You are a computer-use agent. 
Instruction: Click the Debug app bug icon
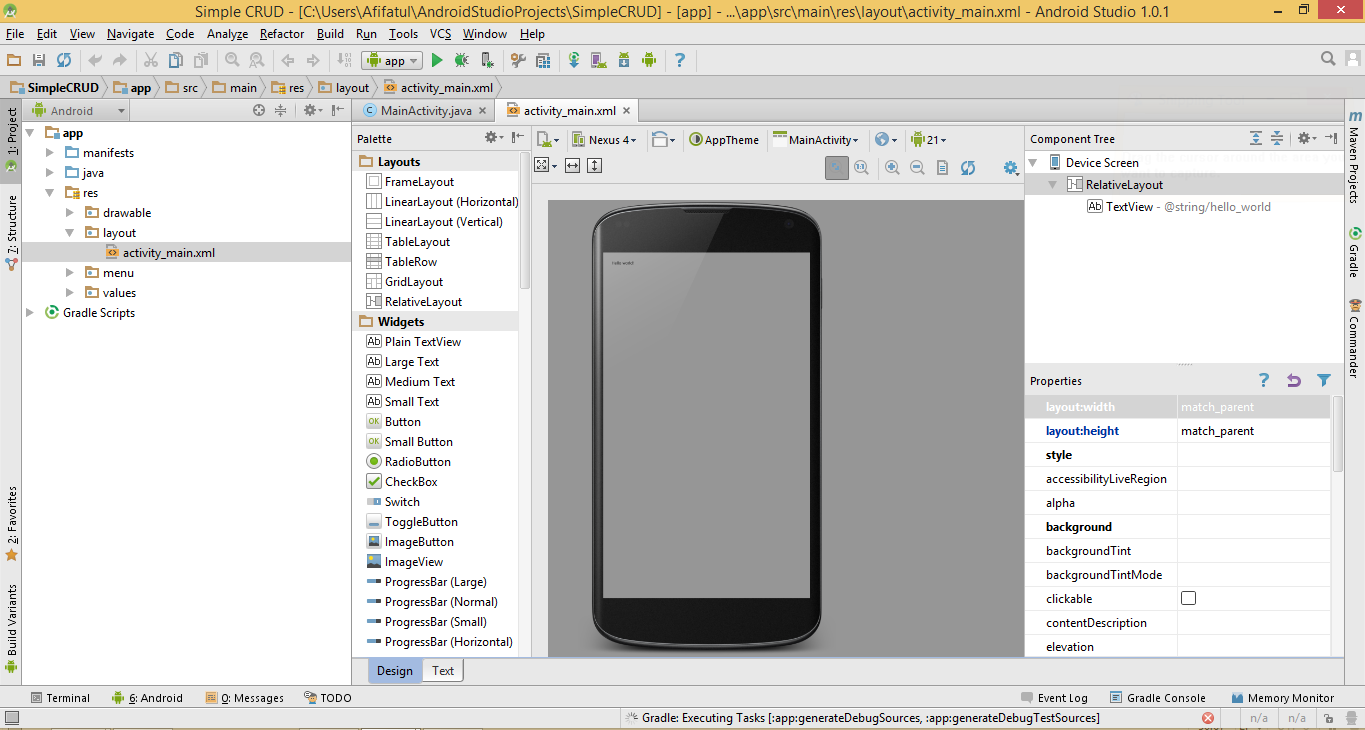[x=462, y=60]
